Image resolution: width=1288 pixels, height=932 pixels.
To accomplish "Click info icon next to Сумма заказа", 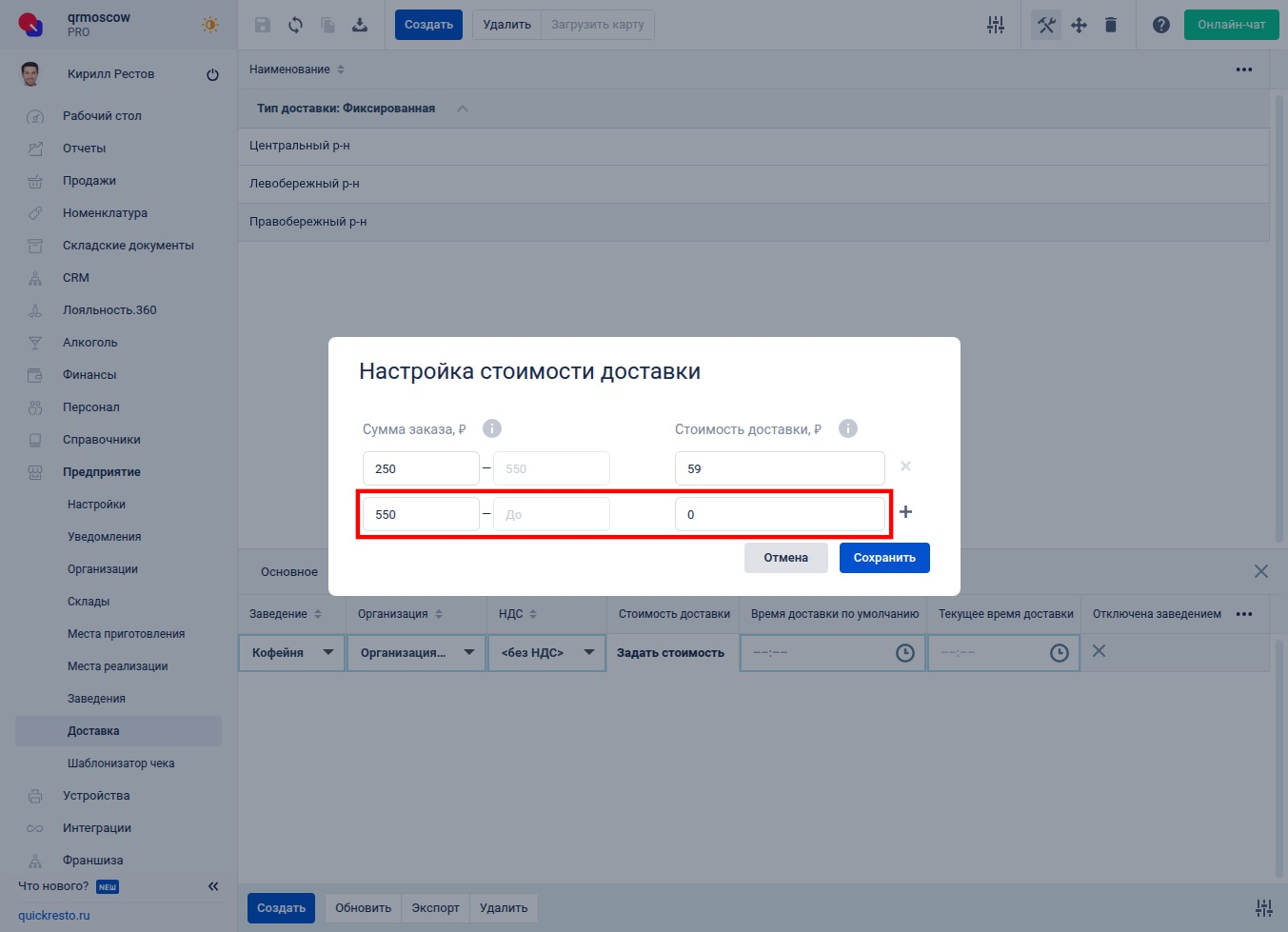I will point(492,428).
